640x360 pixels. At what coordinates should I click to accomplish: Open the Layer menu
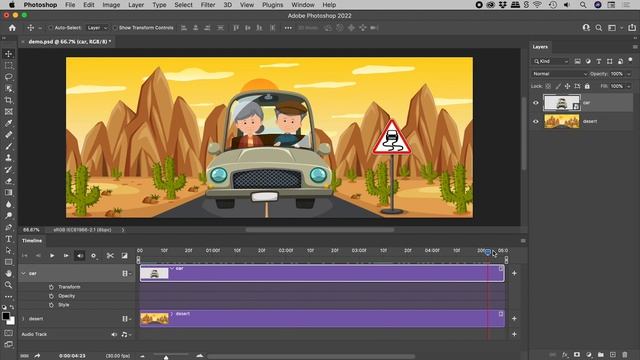click(x=136, y=5)
